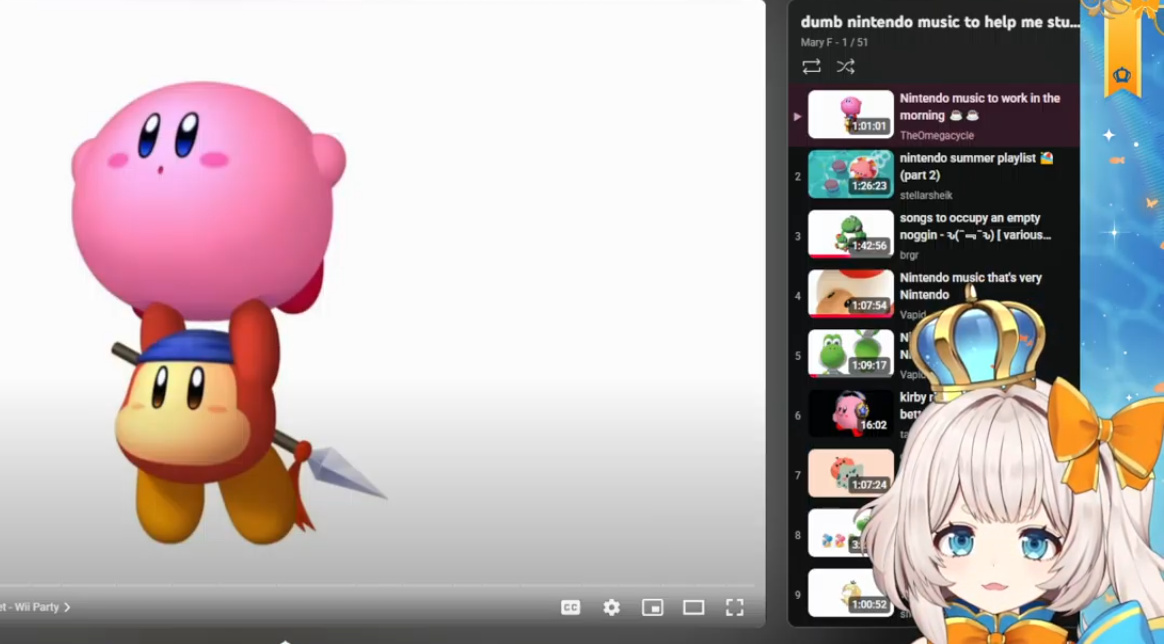The width and height of the screenshot is (1164, 644).
Task: Toggle closed captions CC button
Action: coord(570,608)
